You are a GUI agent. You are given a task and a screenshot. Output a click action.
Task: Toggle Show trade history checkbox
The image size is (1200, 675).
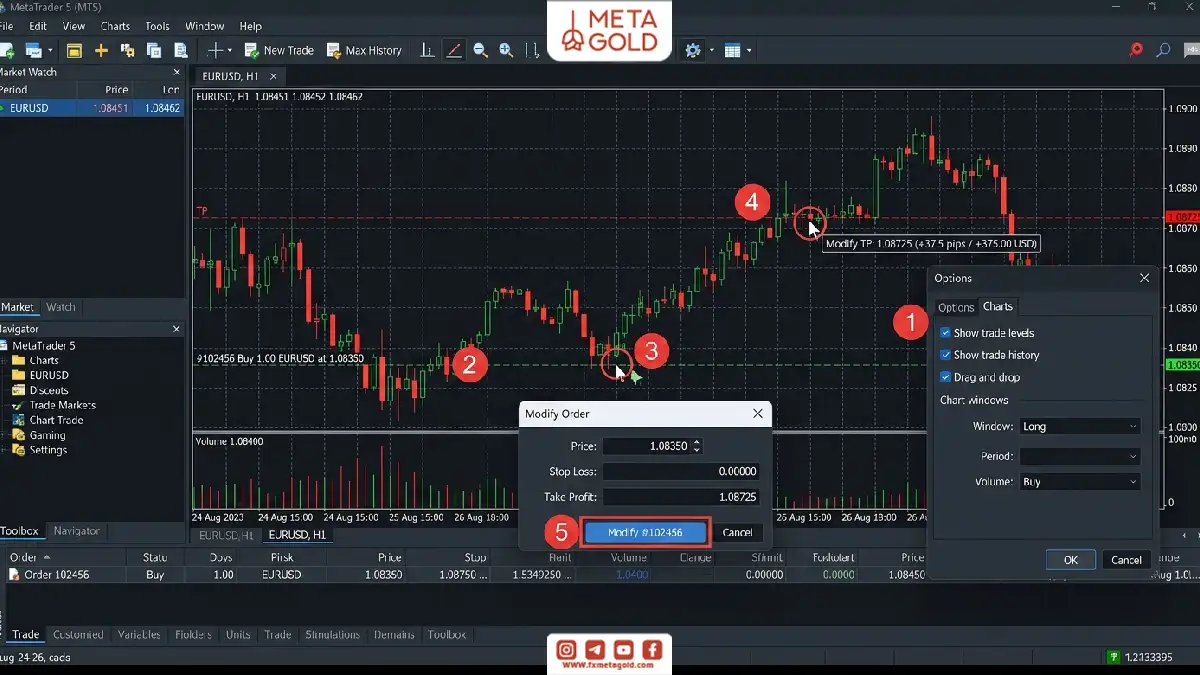(946, 355)
